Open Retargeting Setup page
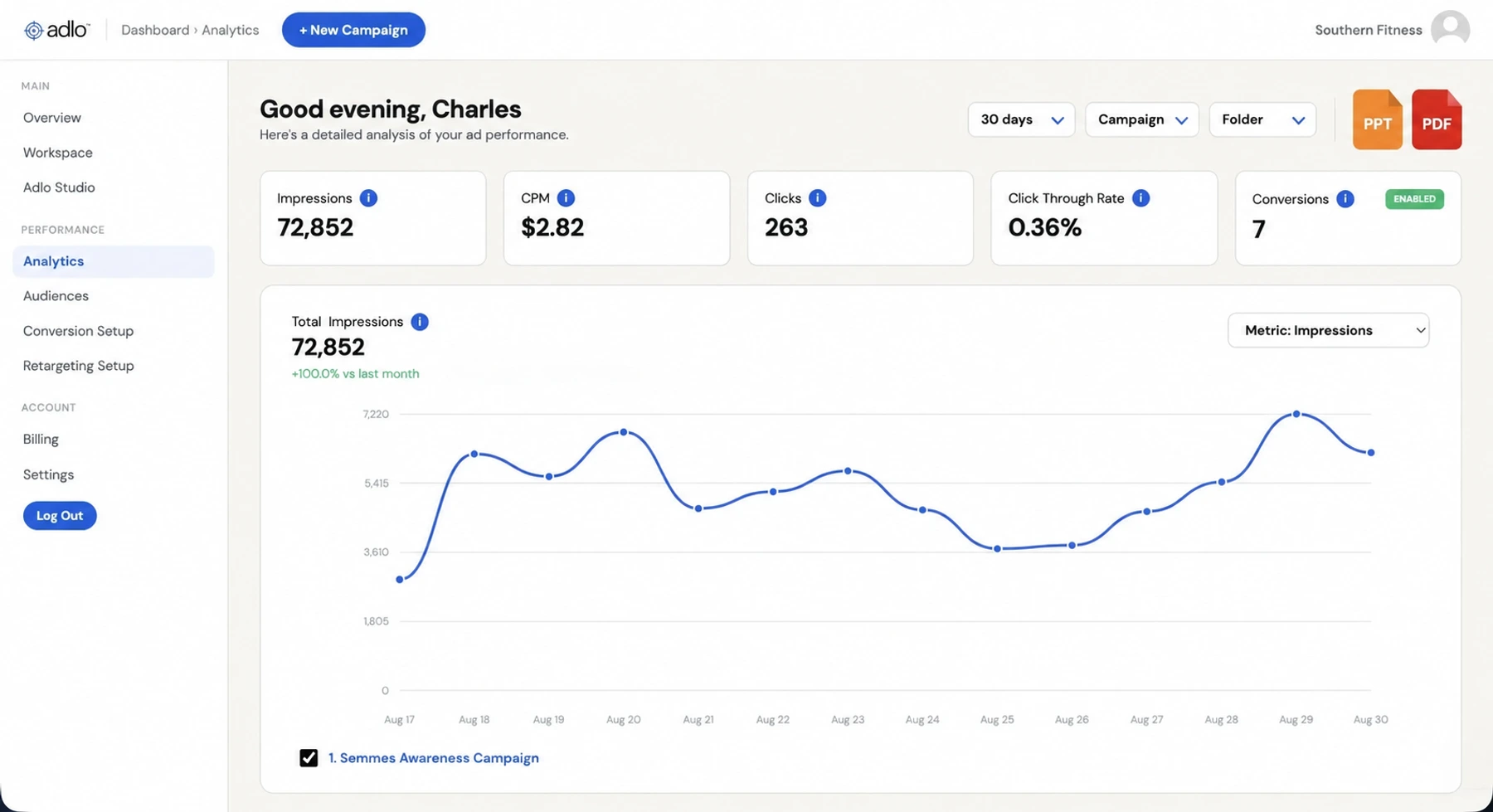The height and width of the screenshot is (812, 1493). [78, 366]
